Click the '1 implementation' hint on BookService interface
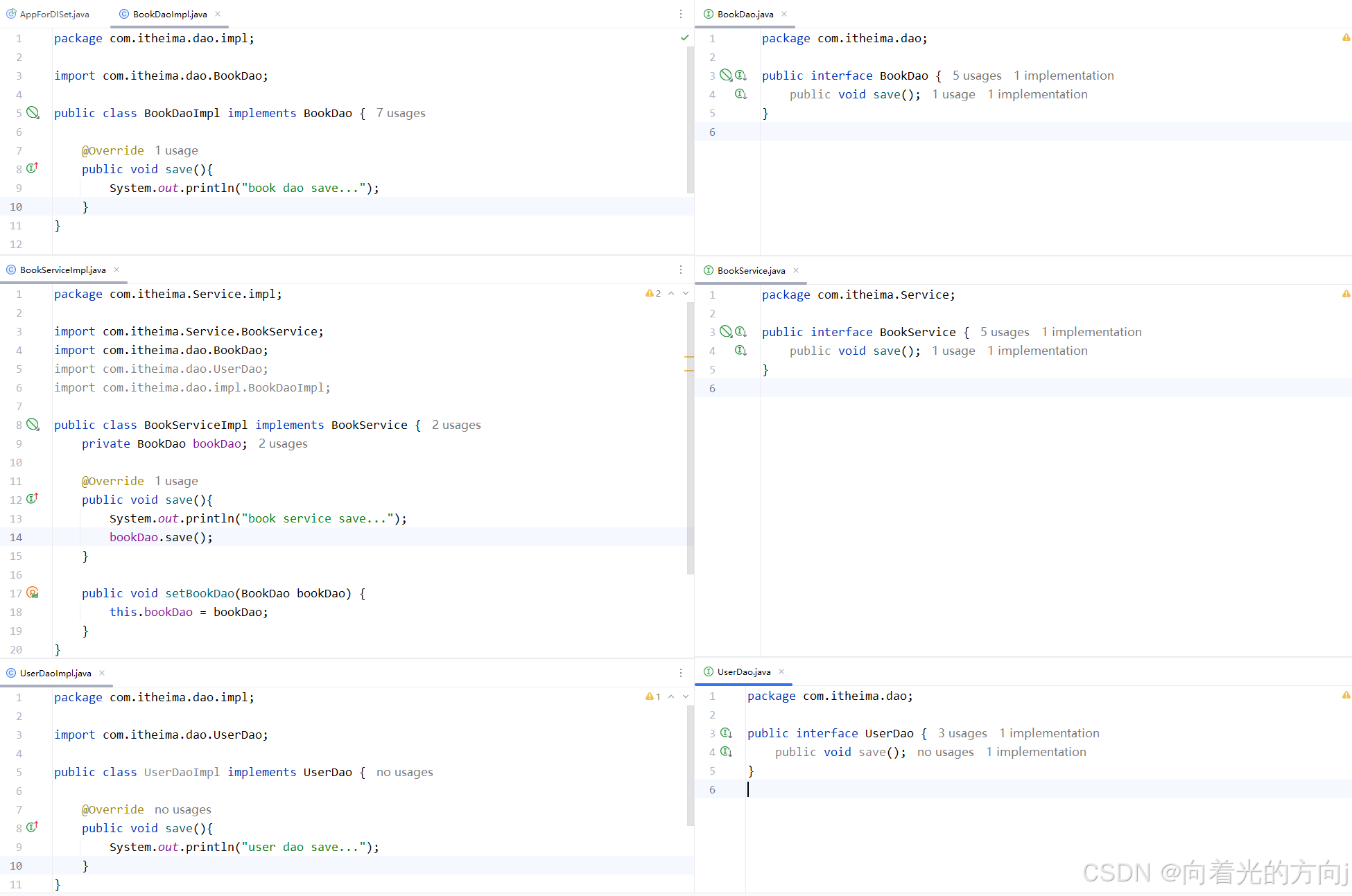 coord(1091,332)
